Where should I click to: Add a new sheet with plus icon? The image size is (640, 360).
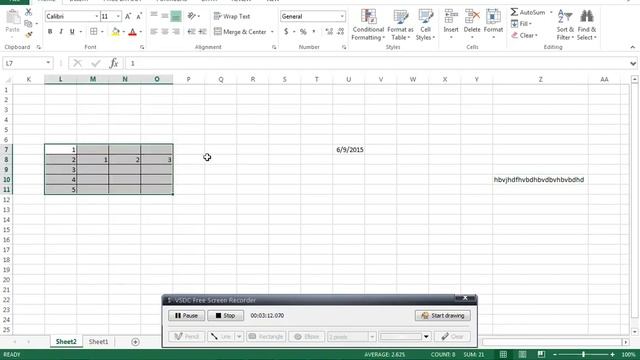(135, 342)
